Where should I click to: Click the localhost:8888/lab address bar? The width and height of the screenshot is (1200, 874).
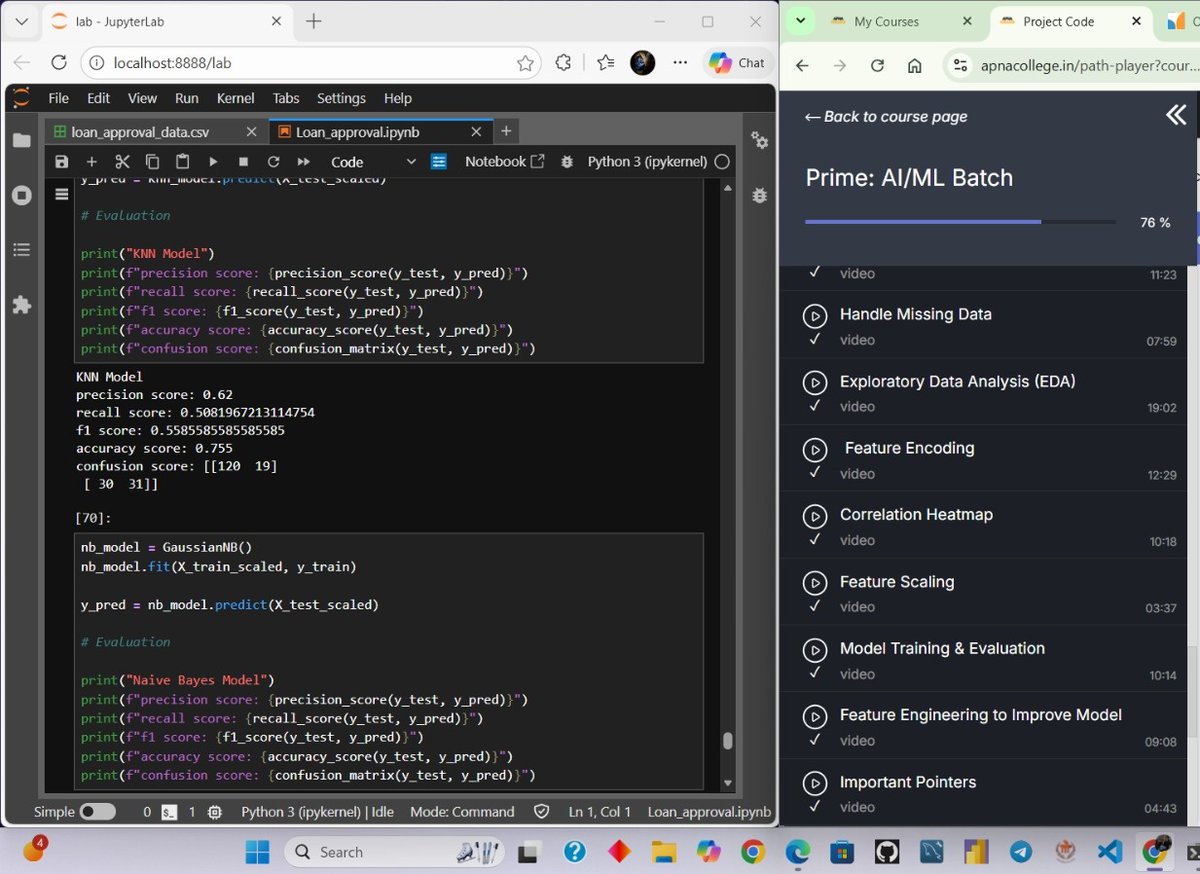click(x=310, y=63)
